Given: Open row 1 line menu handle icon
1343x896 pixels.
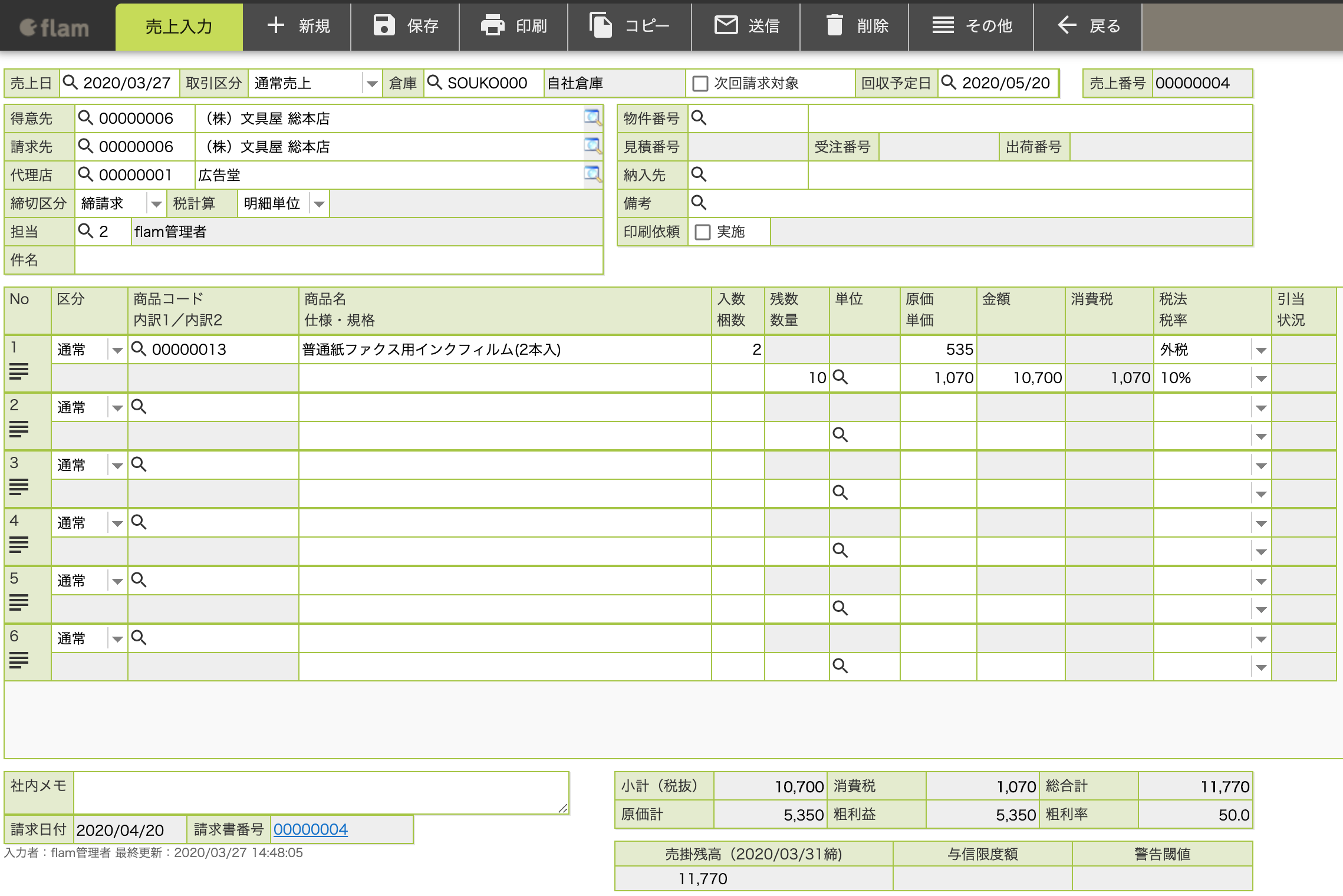Looking at the screenshot, I should pyautogui.click(x=19, y=371).
